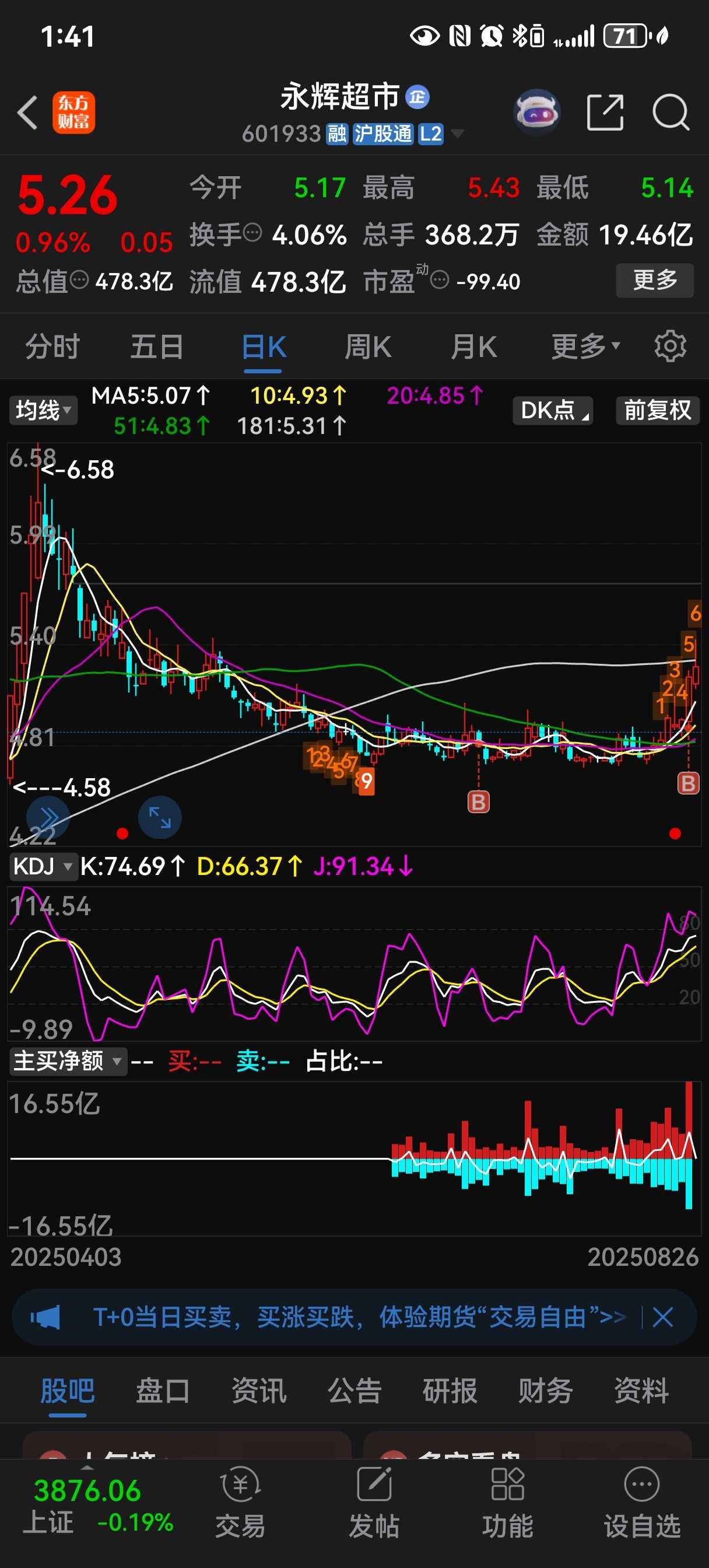Tap the rightmost B buy marker
Image resolution: width=709 pixels, height=1568 pixels.
click(689, 783)
